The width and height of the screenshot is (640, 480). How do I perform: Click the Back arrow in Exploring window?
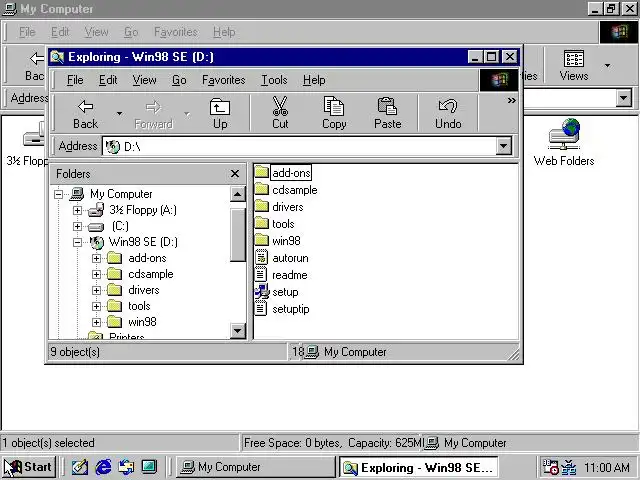pyautogui.click(x=85, y=107)
